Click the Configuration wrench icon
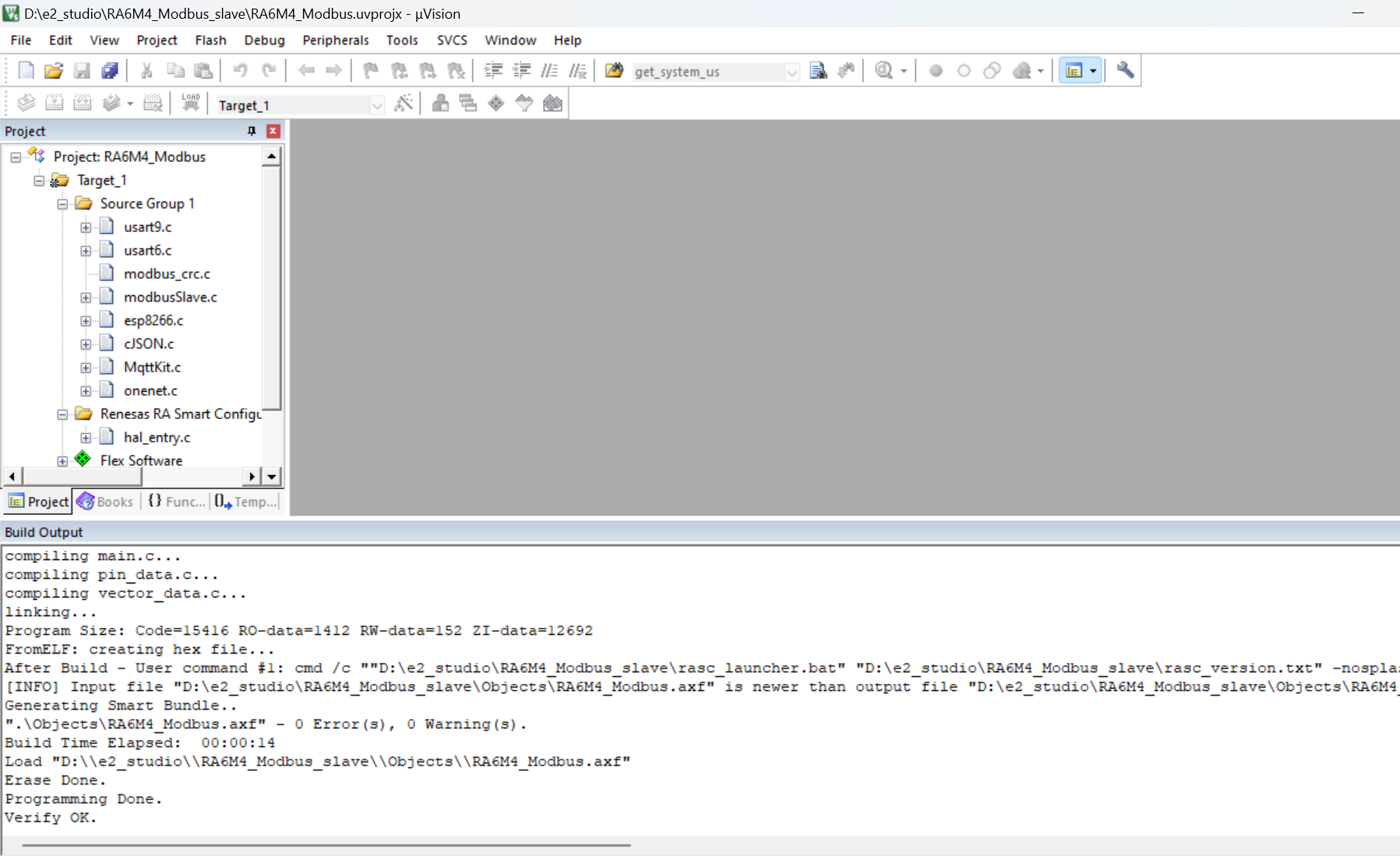 [x=1125, y=70]
